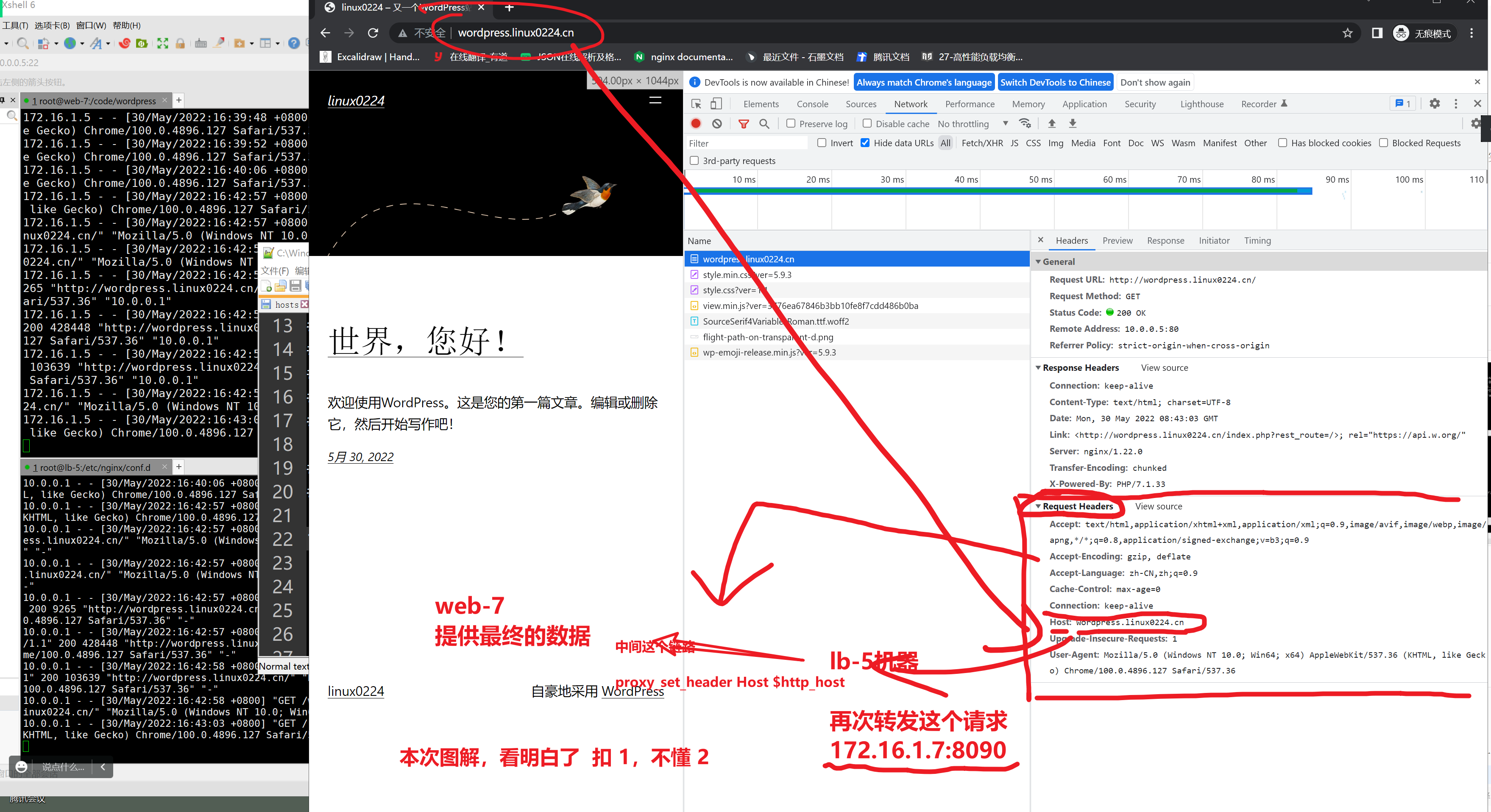Viewport: 1491px width, 812px height.
Task: Open Xshell help question mark icon
Action: pos(294,43)
